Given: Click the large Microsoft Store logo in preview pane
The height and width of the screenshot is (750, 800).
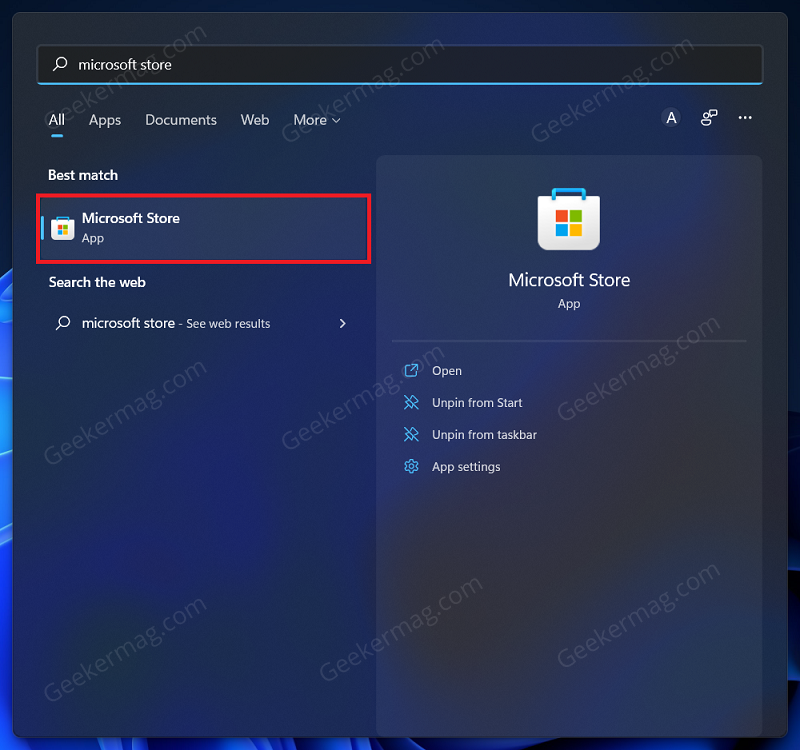Looking at the screenshot, I should pos(568,219).
